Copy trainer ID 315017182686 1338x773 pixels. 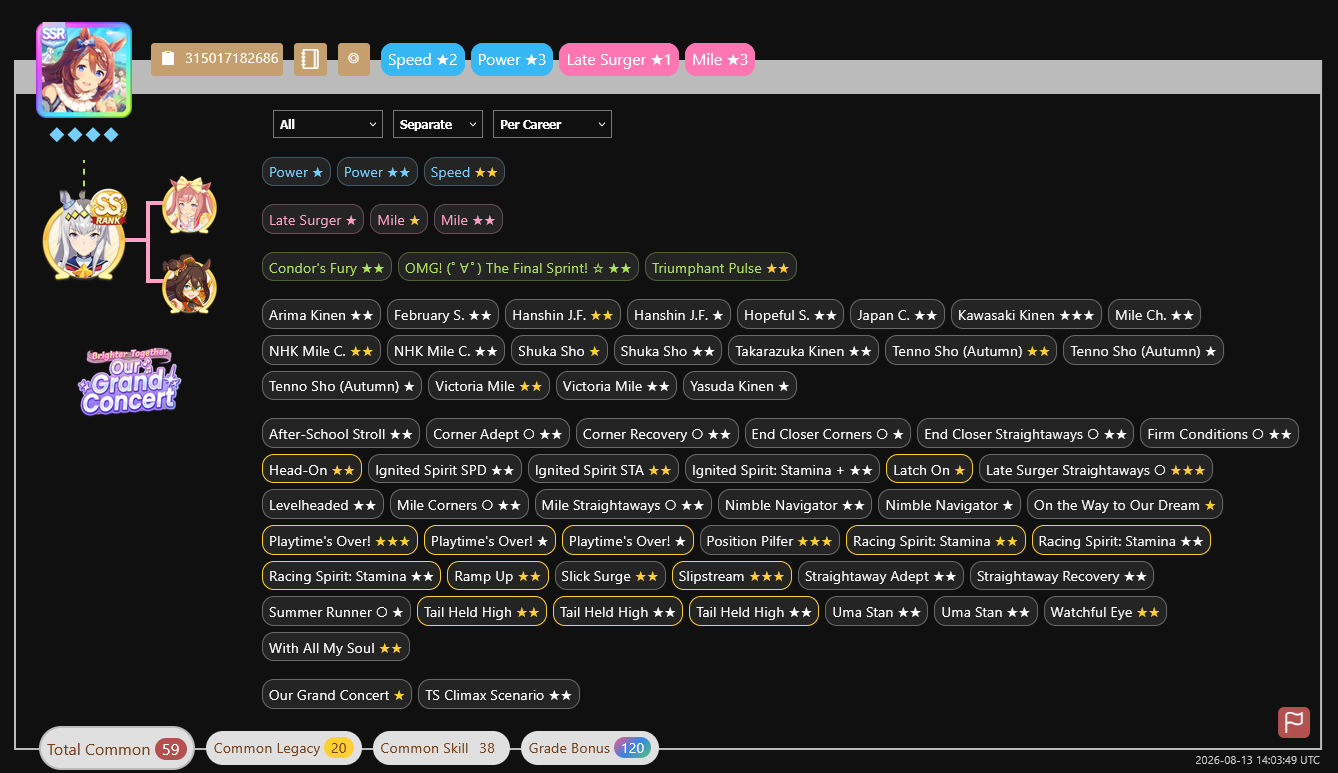coord(217,59)
